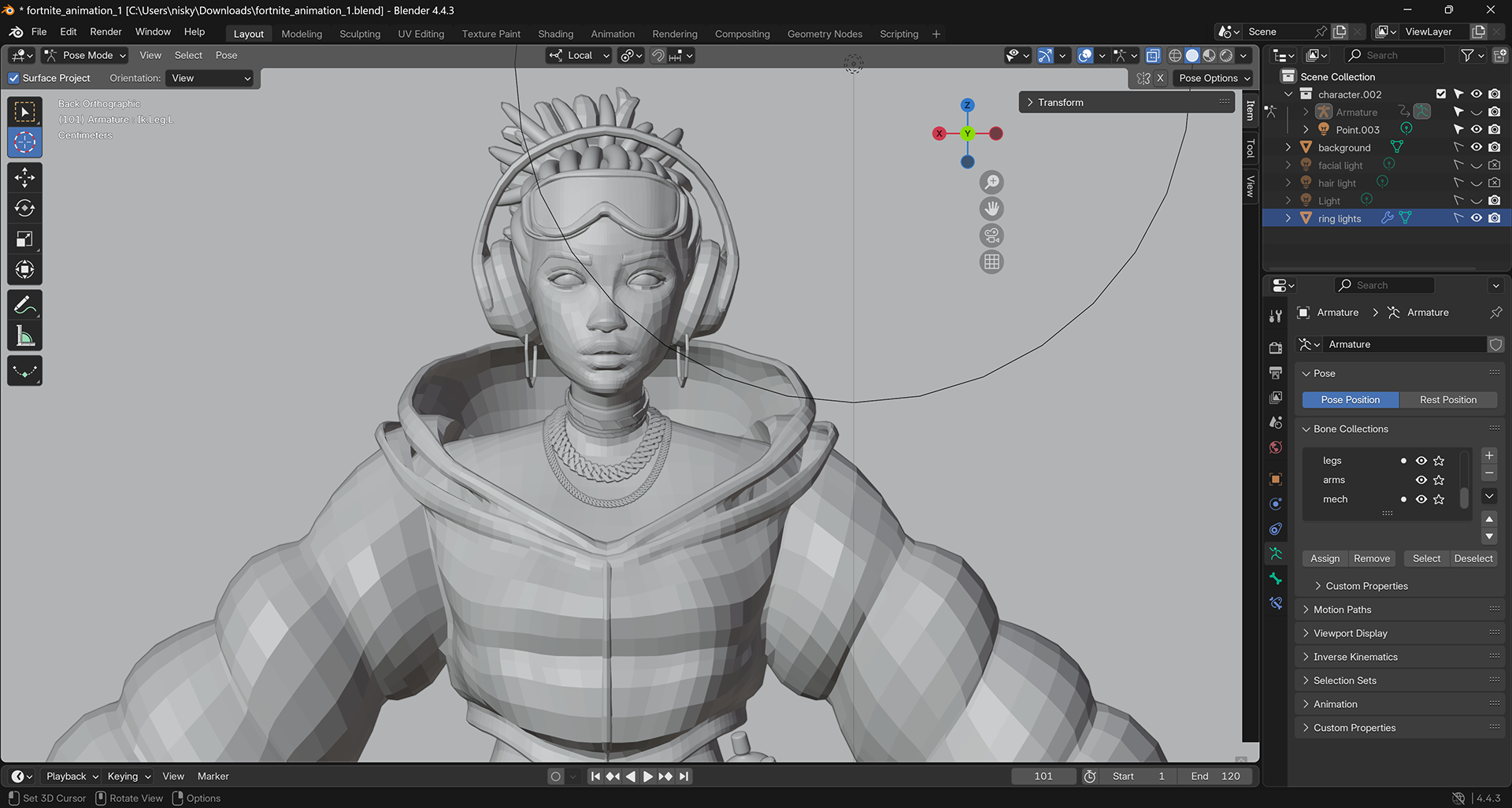
Task: Click the current frame field 101
Action: coord(1043,776)
